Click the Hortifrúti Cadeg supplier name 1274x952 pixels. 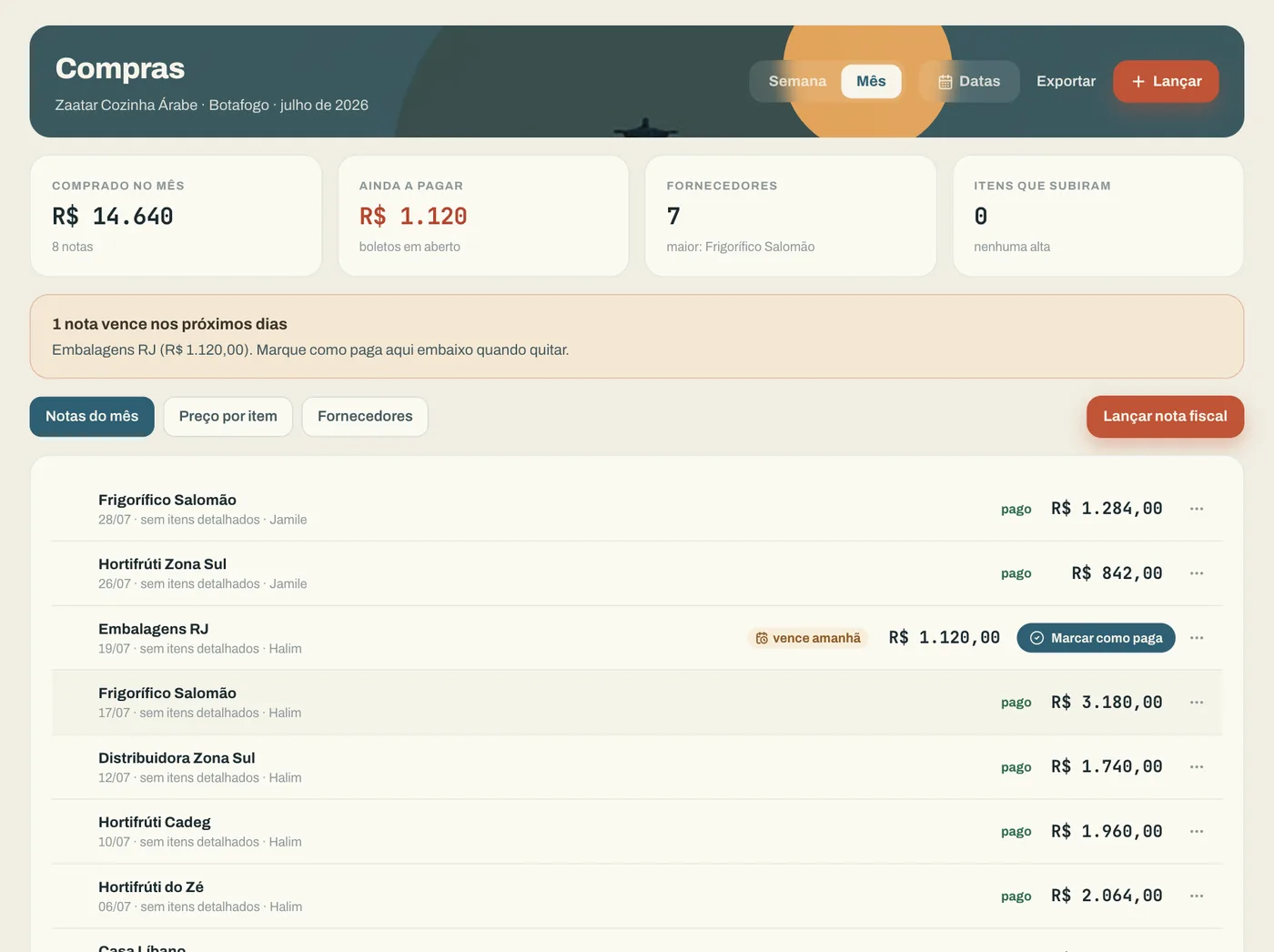(x=155, y=823)
